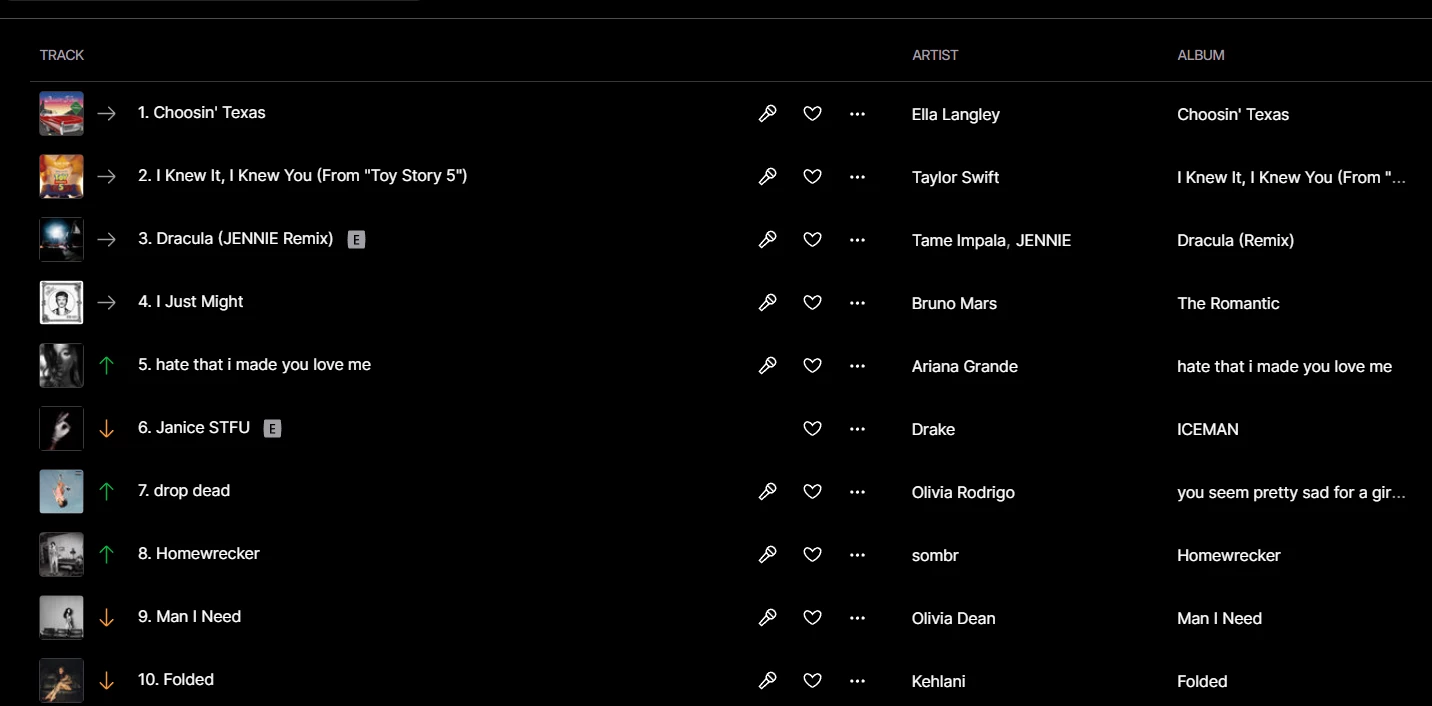Click cover art for Ariana Grande track
1432x706 pixels.
pyautogui.click(x=61, y=366)
